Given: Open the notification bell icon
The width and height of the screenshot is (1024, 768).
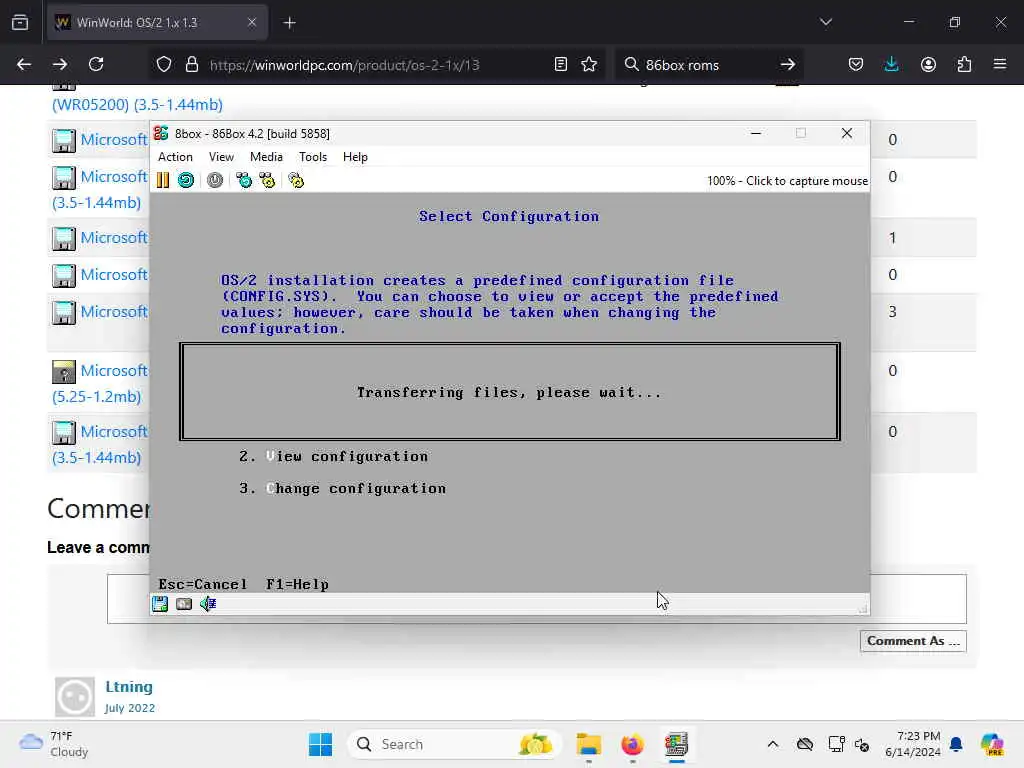Looking at the screenshot, I should coord(956,744).
